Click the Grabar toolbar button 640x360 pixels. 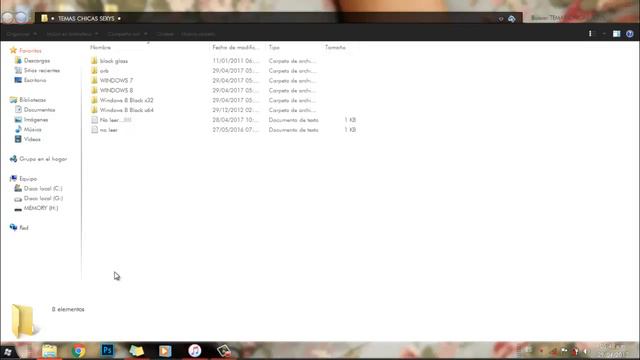point(165,34)
